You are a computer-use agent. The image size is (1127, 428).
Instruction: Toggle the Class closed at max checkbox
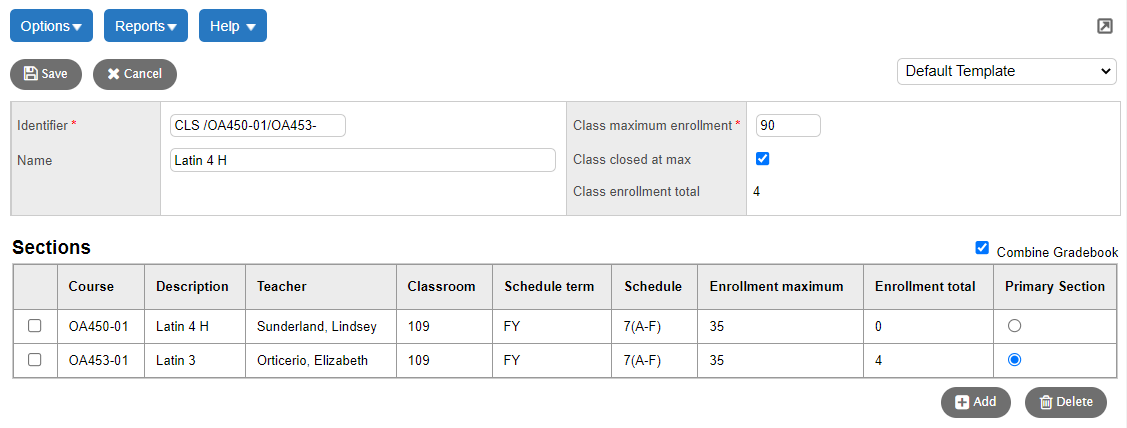[763, 159]
